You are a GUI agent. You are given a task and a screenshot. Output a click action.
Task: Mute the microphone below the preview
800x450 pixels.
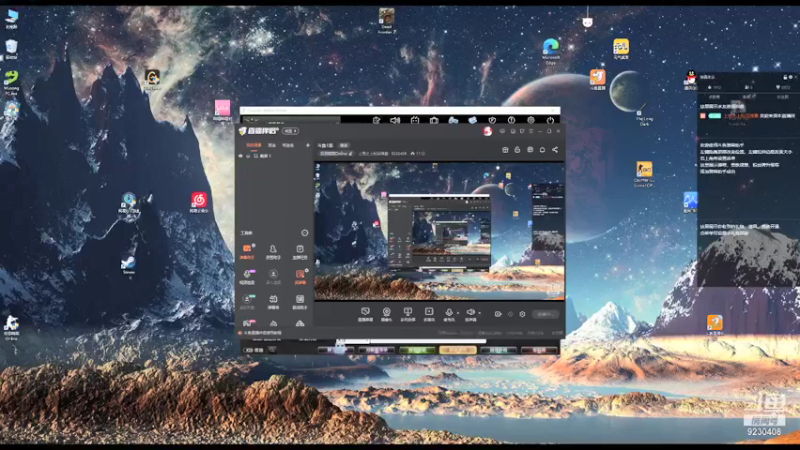tap(449, 313)
